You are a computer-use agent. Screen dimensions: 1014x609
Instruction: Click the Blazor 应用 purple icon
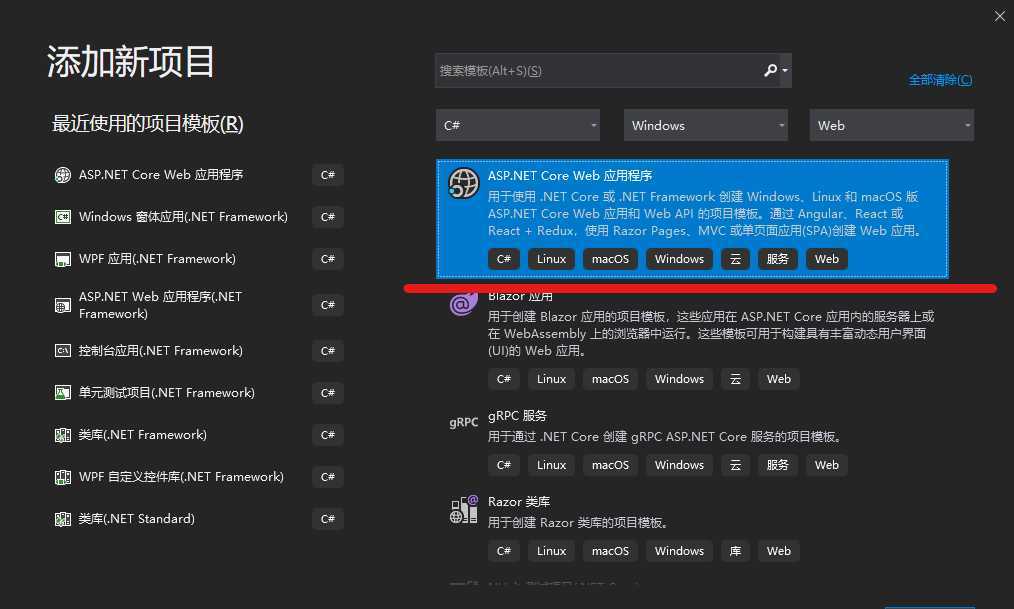464,304
